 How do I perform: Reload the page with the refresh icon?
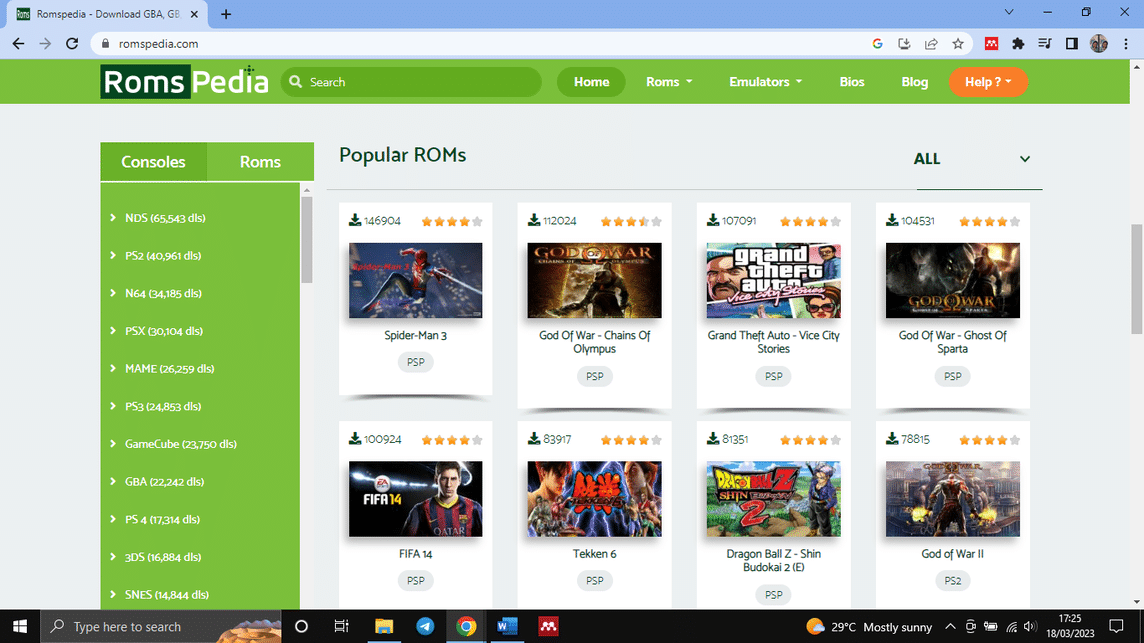click(72, 44)
